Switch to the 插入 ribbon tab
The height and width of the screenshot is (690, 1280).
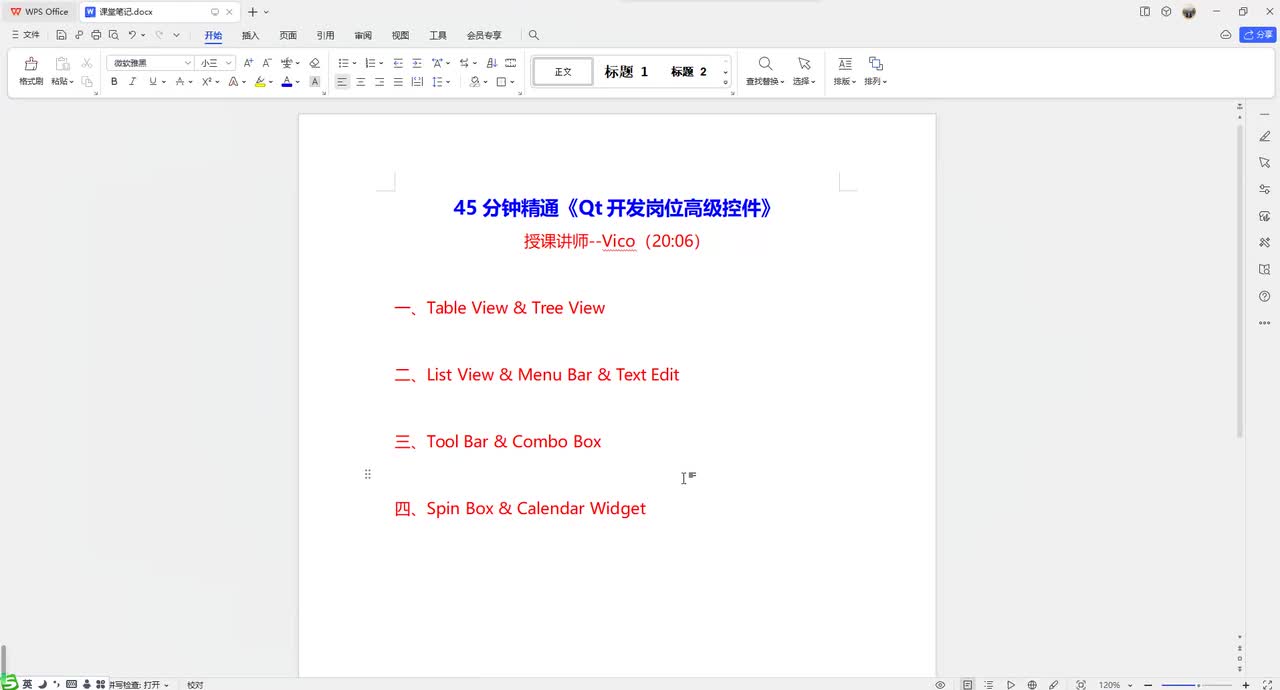pyautogui.click(x=250, y=35)
